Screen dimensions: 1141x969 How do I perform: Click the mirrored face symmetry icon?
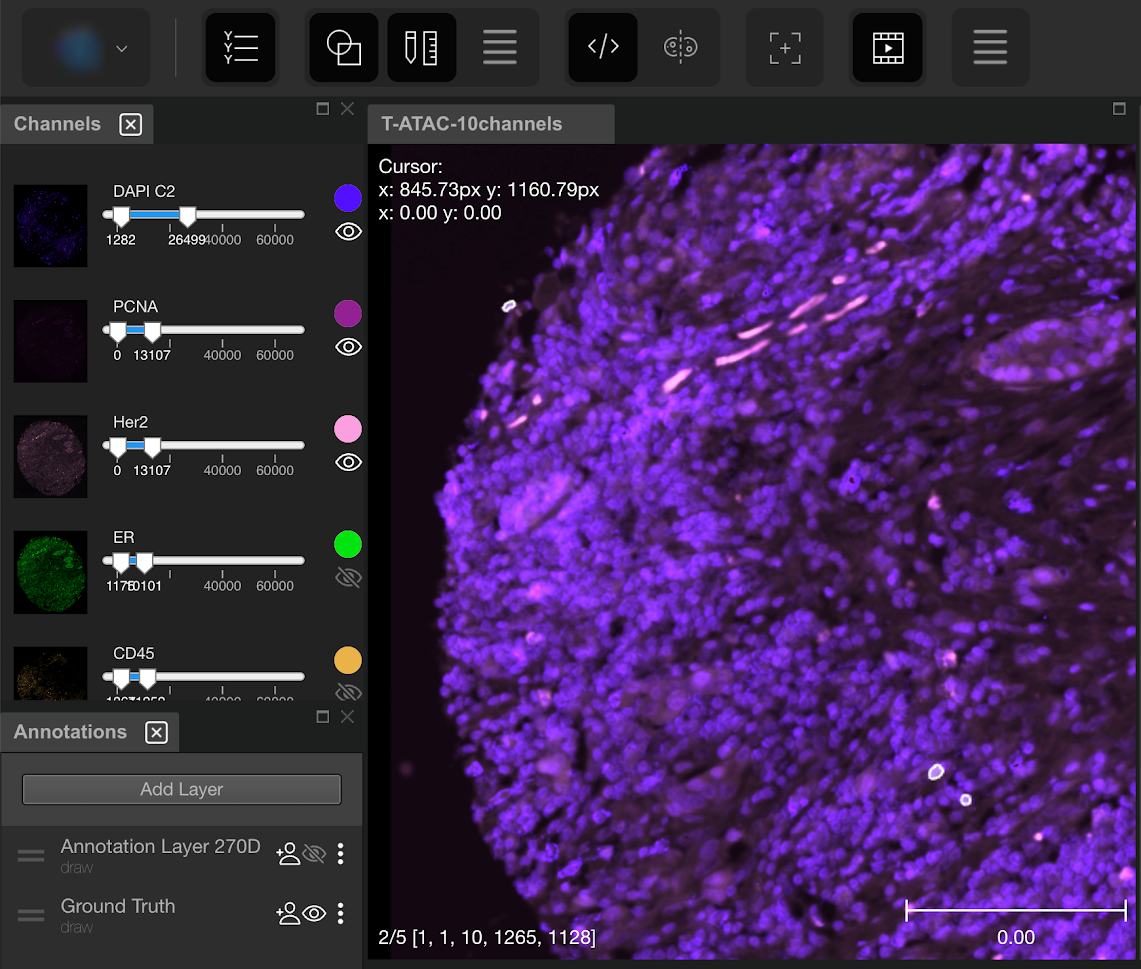coord(681,47)
